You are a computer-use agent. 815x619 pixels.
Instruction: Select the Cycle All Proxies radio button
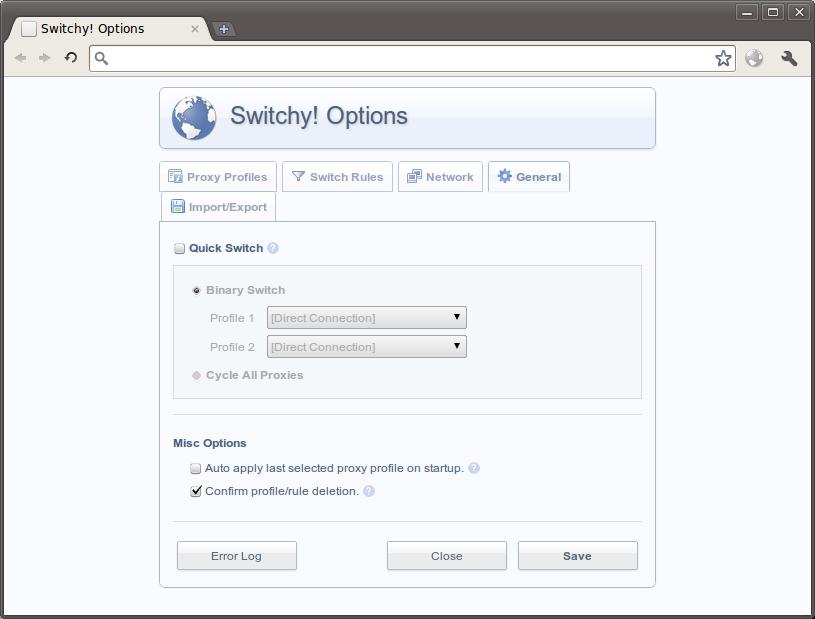click(x=196, y=375)
